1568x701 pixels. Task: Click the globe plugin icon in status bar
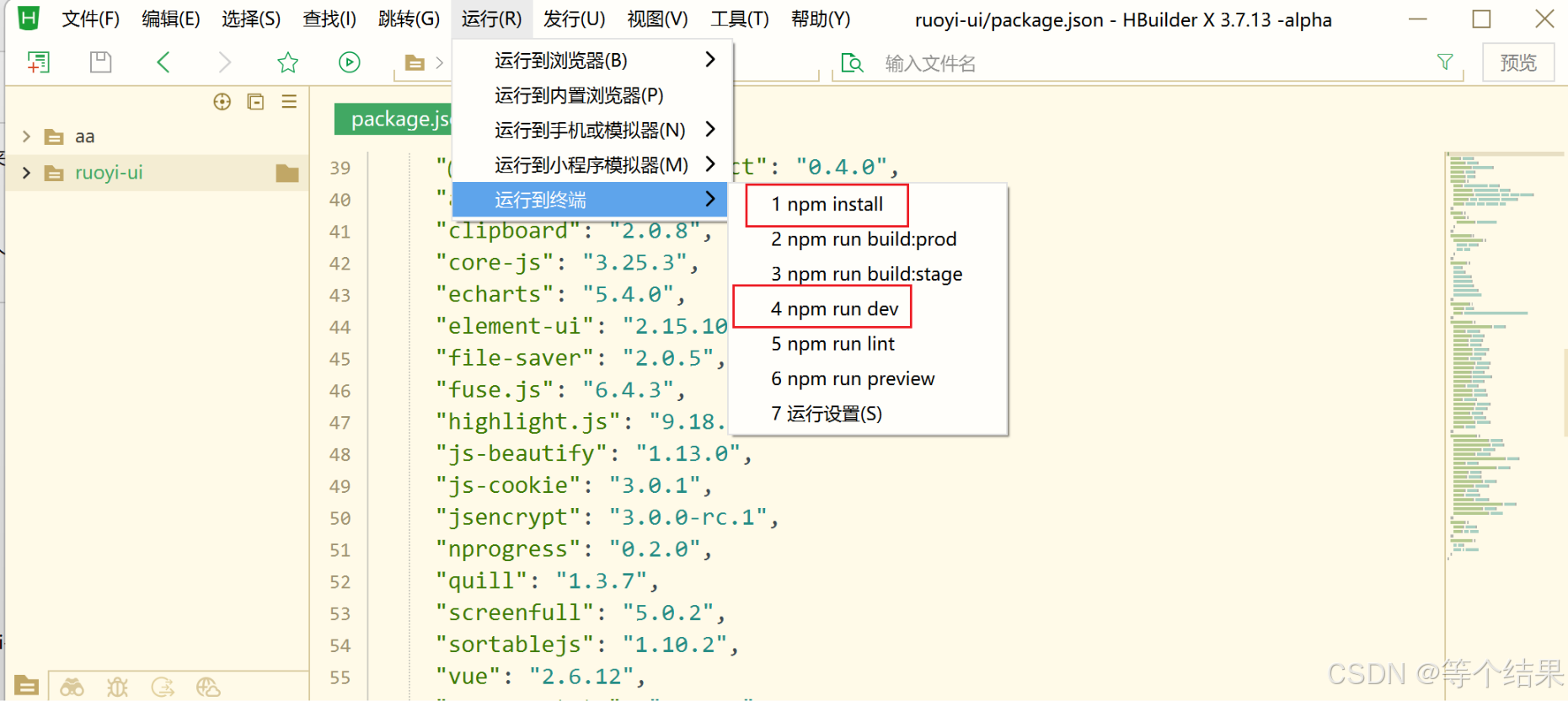[x=208, y=688]
